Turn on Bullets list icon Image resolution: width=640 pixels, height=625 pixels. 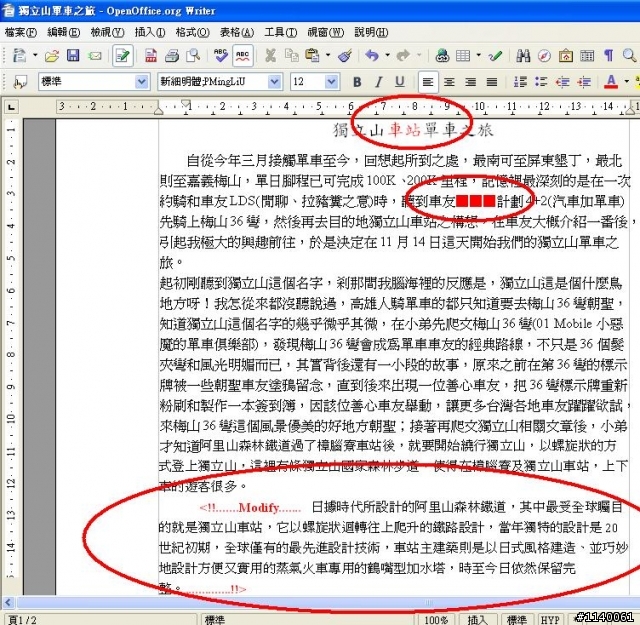tap(541, 82)
